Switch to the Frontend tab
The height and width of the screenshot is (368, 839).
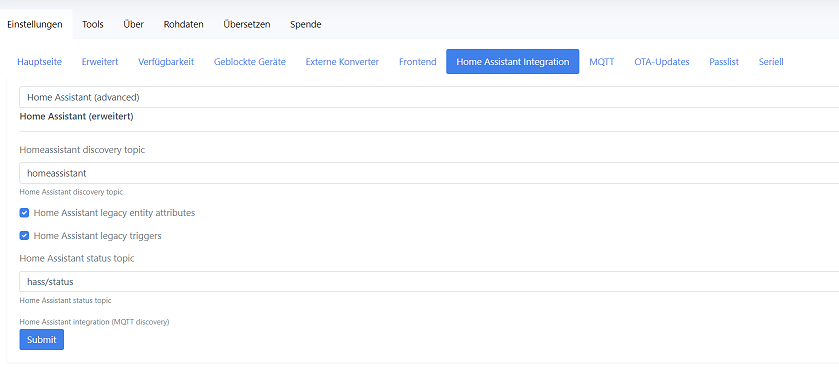click(x=418, y=62)
